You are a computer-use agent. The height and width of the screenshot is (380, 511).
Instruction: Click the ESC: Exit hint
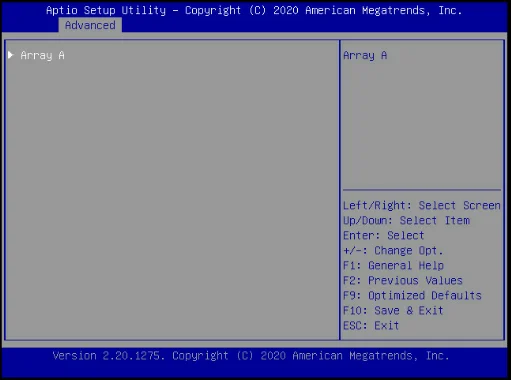click(371, 325)
